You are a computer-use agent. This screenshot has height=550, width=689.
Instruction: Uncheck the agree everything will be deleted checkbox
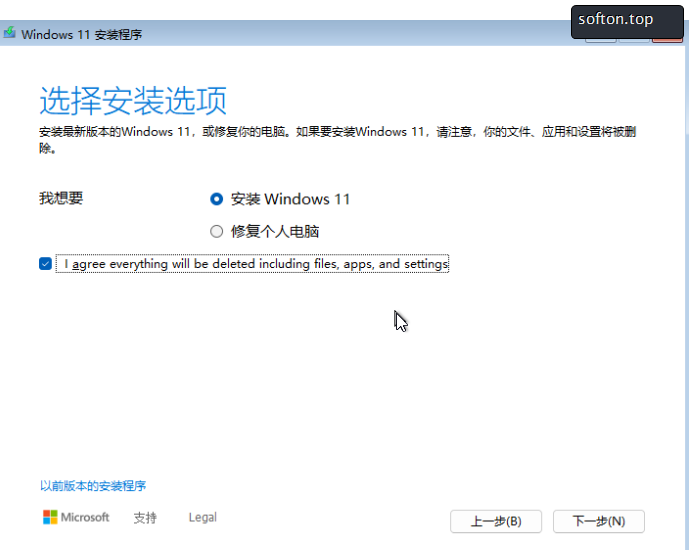pyautogui.click(x=45, y=264)
